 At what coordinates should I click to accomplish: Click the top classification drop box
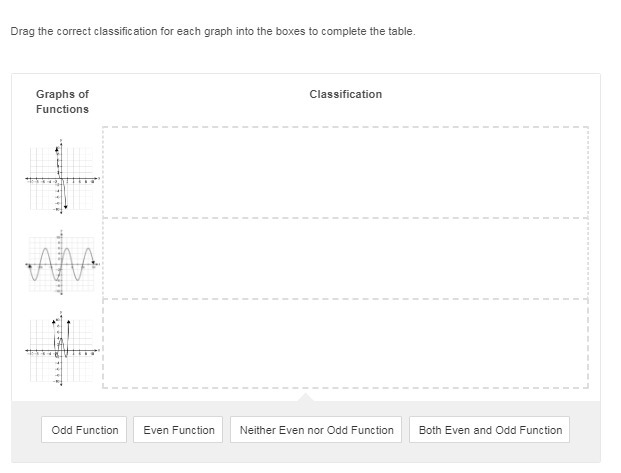pos(345,172)
